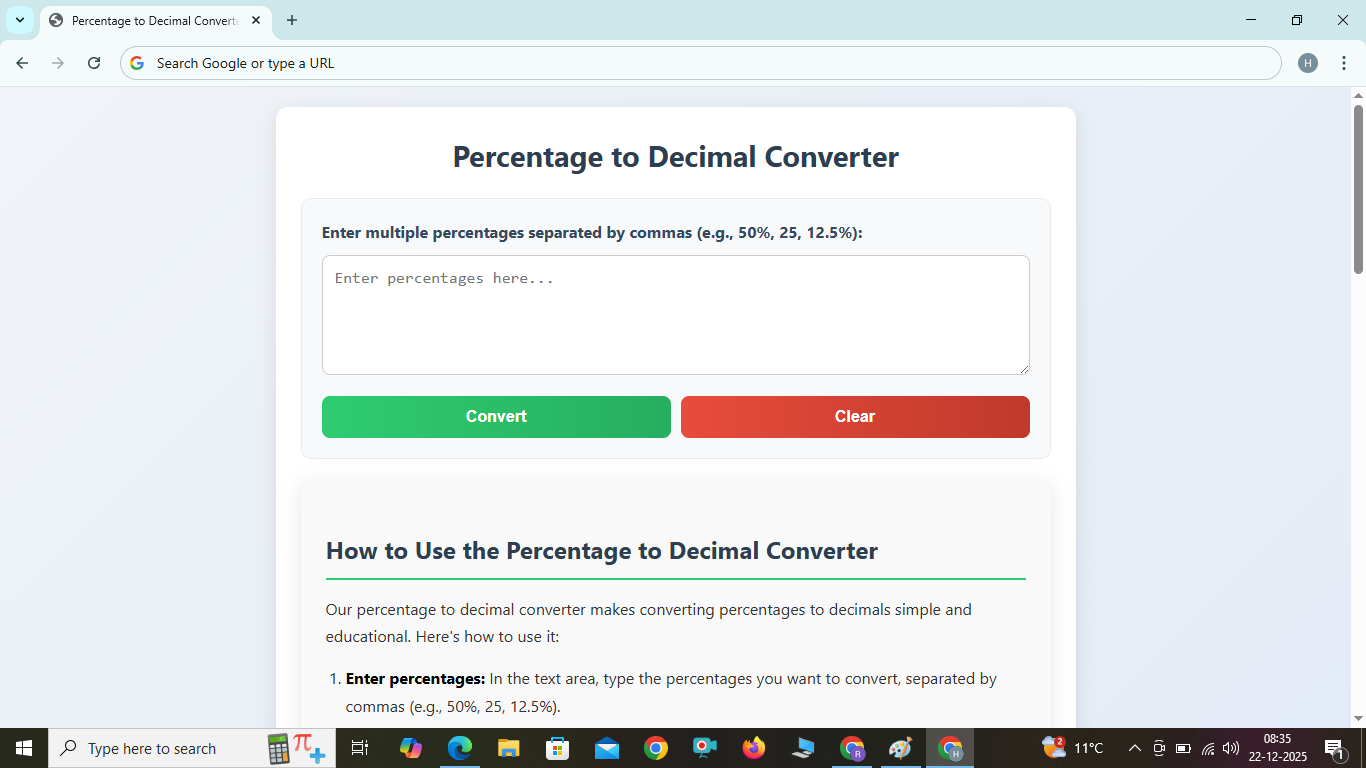Open the Chrome profile 'H' avatar
This screenshot has width=1366, height=768.
[x=1308, y=62]
